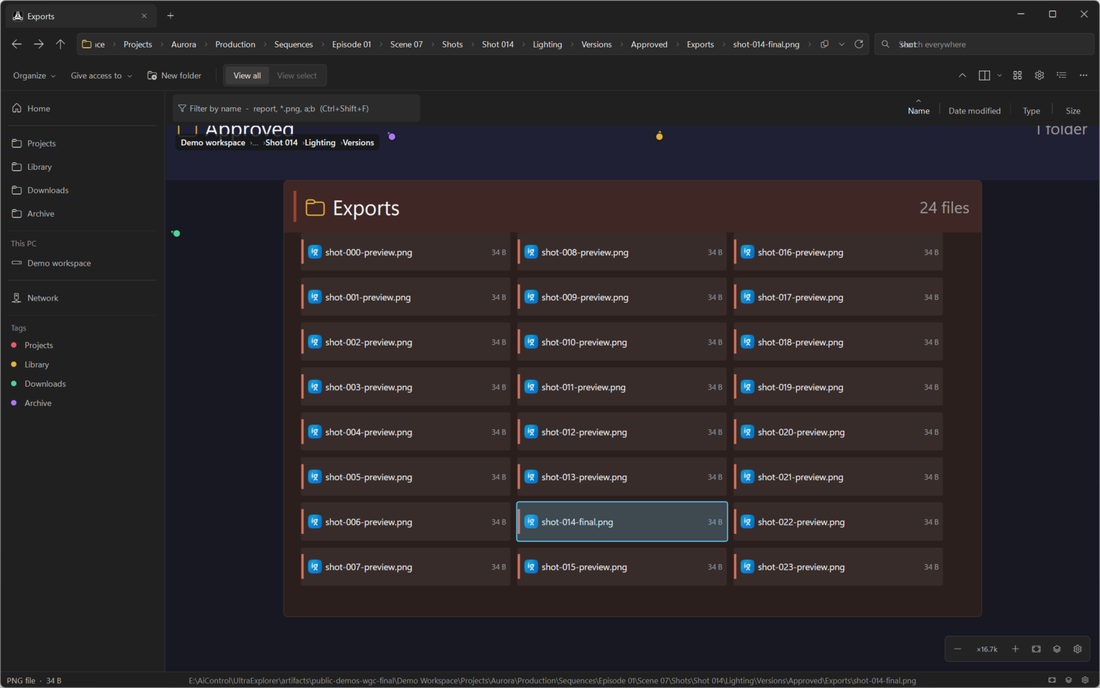
Task: Open the Give access to dropdown
Action: point(101,76)
